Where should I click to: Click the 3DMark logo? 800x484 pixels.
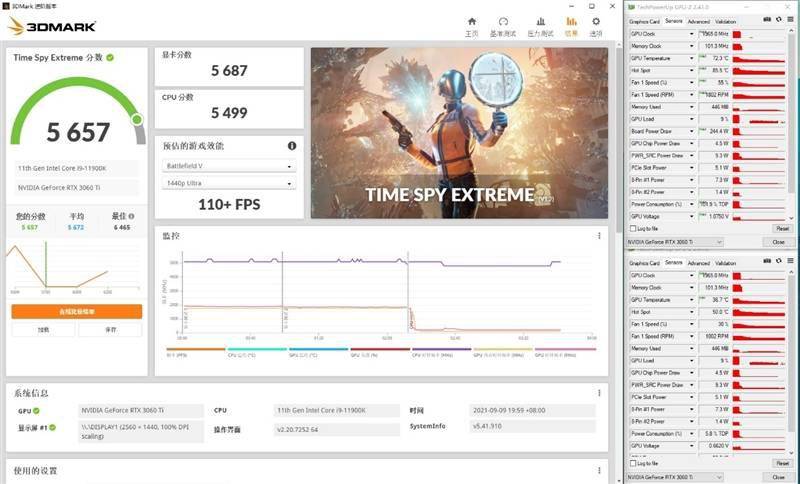52,27
